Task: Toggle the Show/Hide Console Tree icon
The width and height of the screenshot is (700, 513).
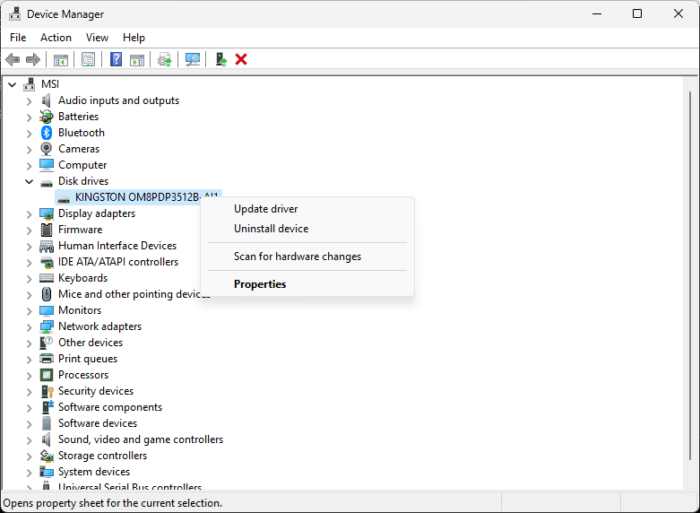Action: 61,59
